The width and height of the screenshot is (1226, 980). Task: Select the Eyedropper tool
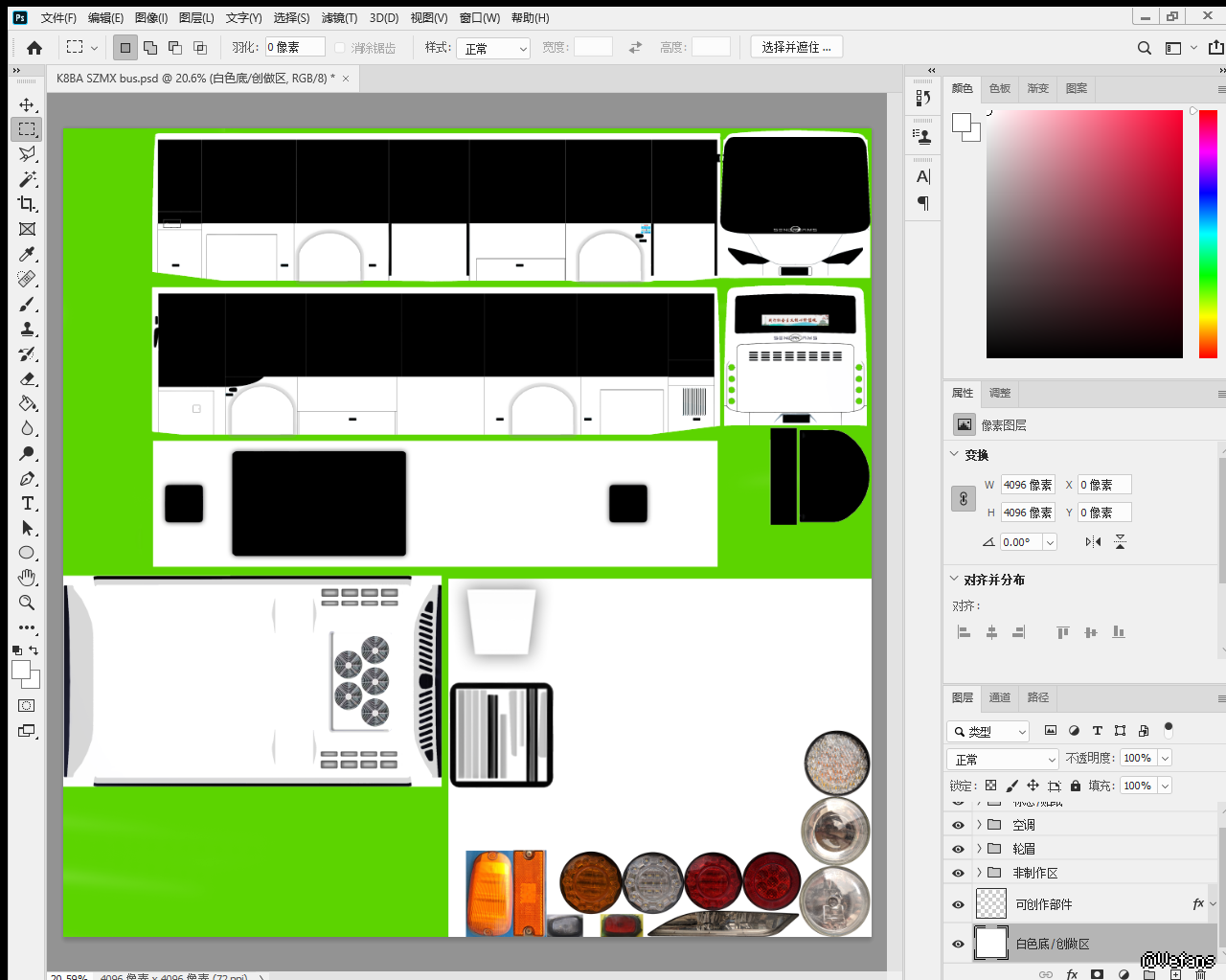click(27, 254)
